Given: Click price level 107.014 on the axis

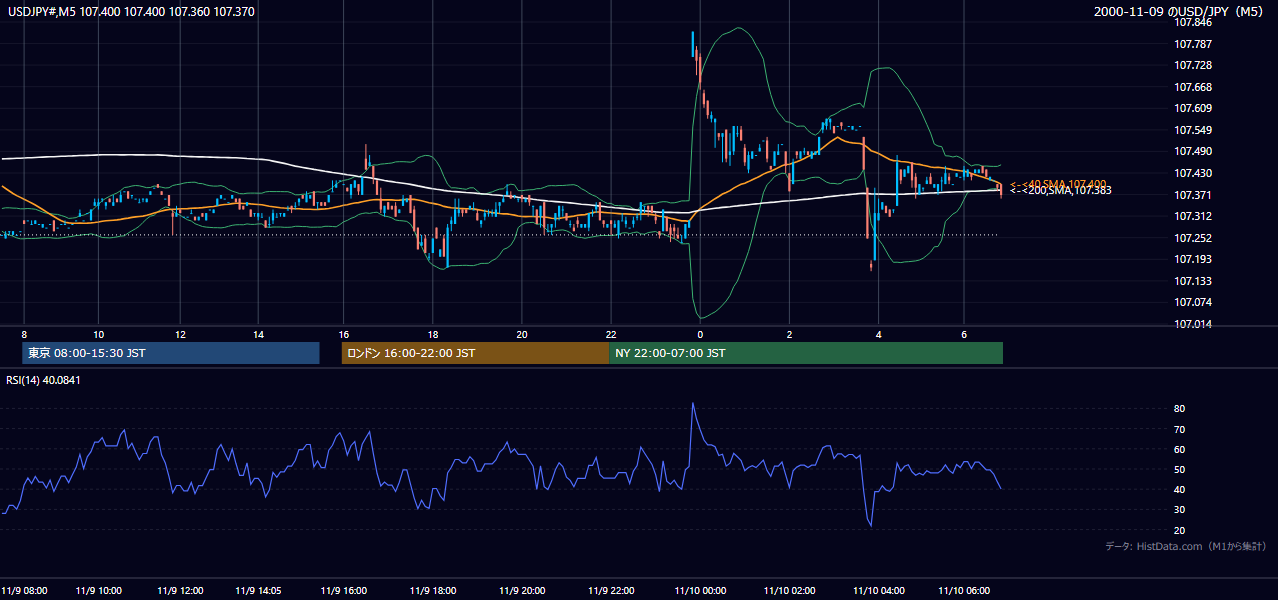Looking at the screenshot, I should tap(1193, 325).
